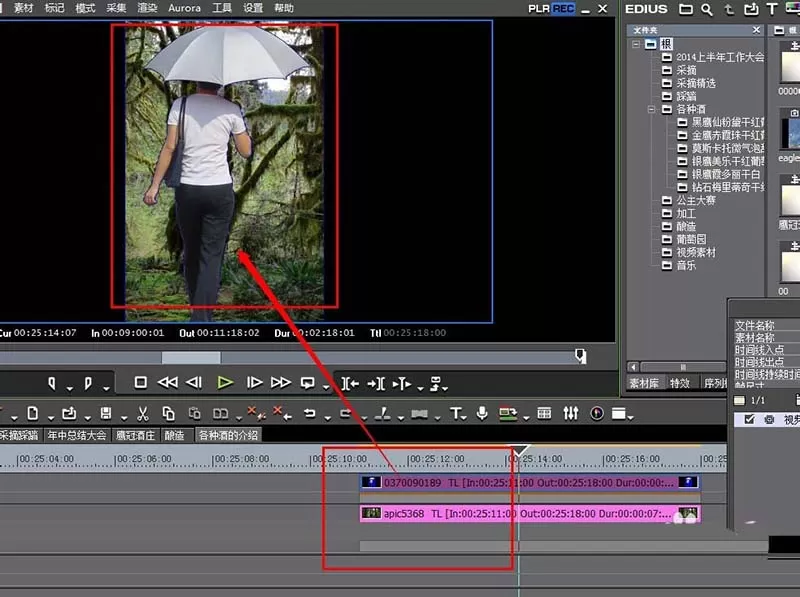Switch to the 素材库 tab
The width and height of the screenshot is (800, 597).
644,383
